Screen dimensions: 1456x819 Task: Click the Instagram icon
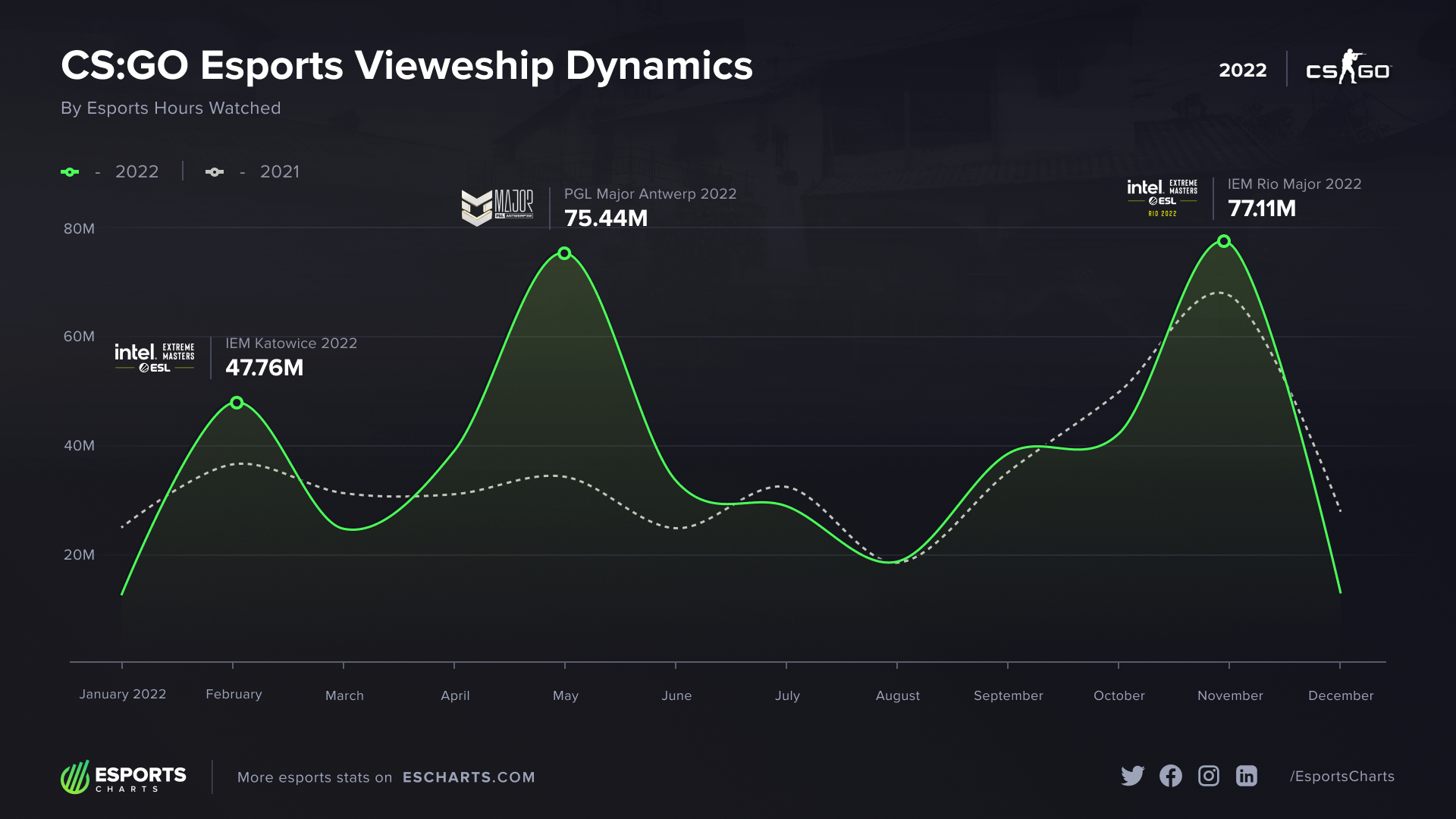pyautogui.click(x=1208, y=776)
